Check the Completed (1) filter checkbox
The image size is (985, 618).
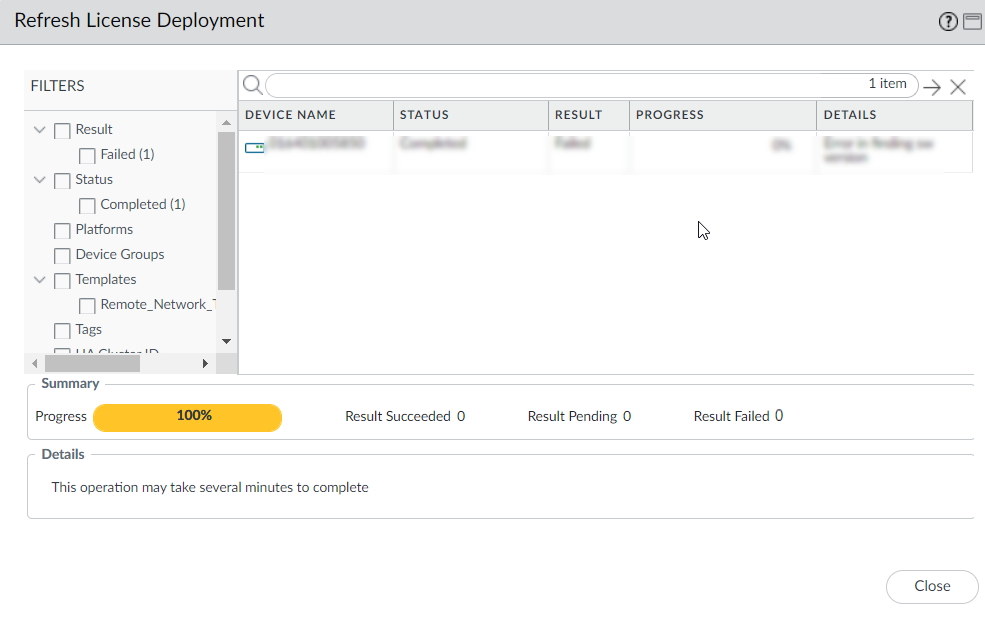click(87, 205)
